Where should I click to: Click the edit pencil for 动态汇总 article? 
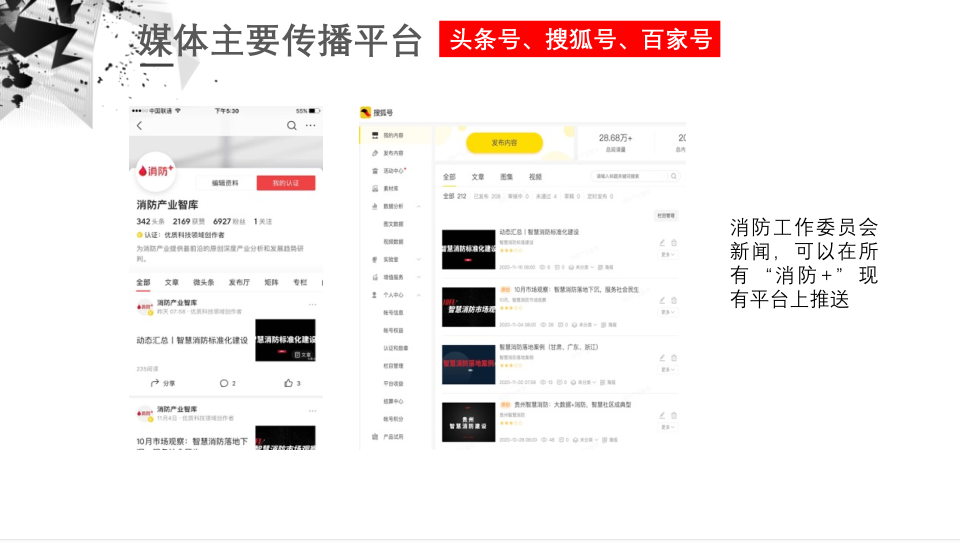click(x=662, y=243)
